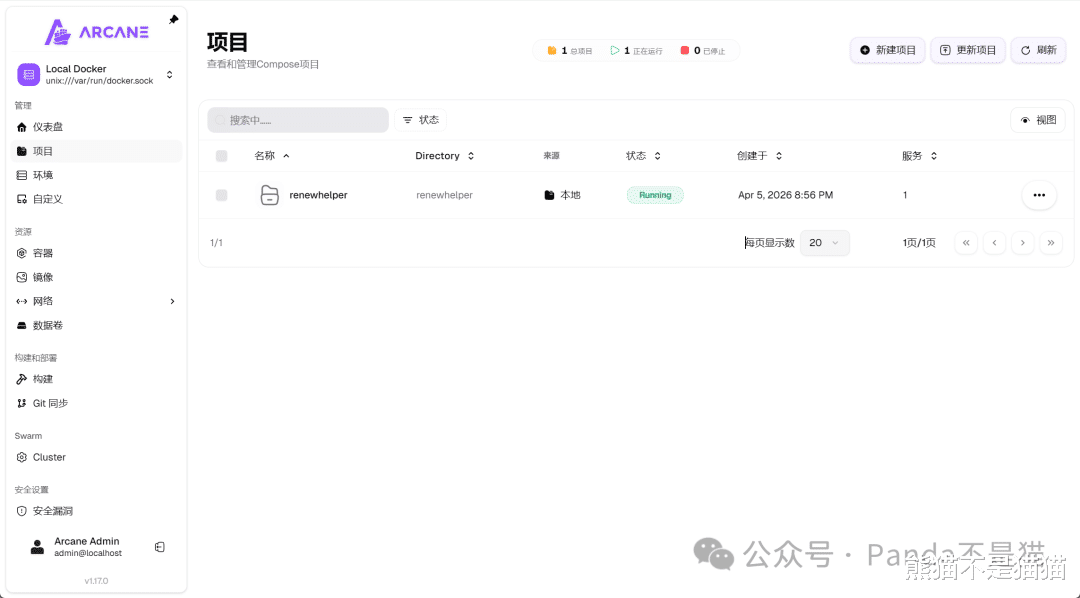Viewport: 1080px width, 598px height.
Task: Open 自定义 sidebar entry
Action: pyautogui.click(x=96, y=199)
